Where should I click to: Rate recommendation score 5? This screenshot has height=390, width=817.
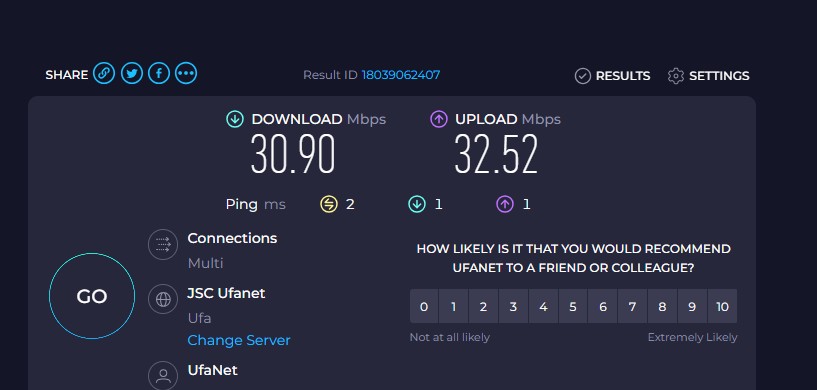pos(573,307)
